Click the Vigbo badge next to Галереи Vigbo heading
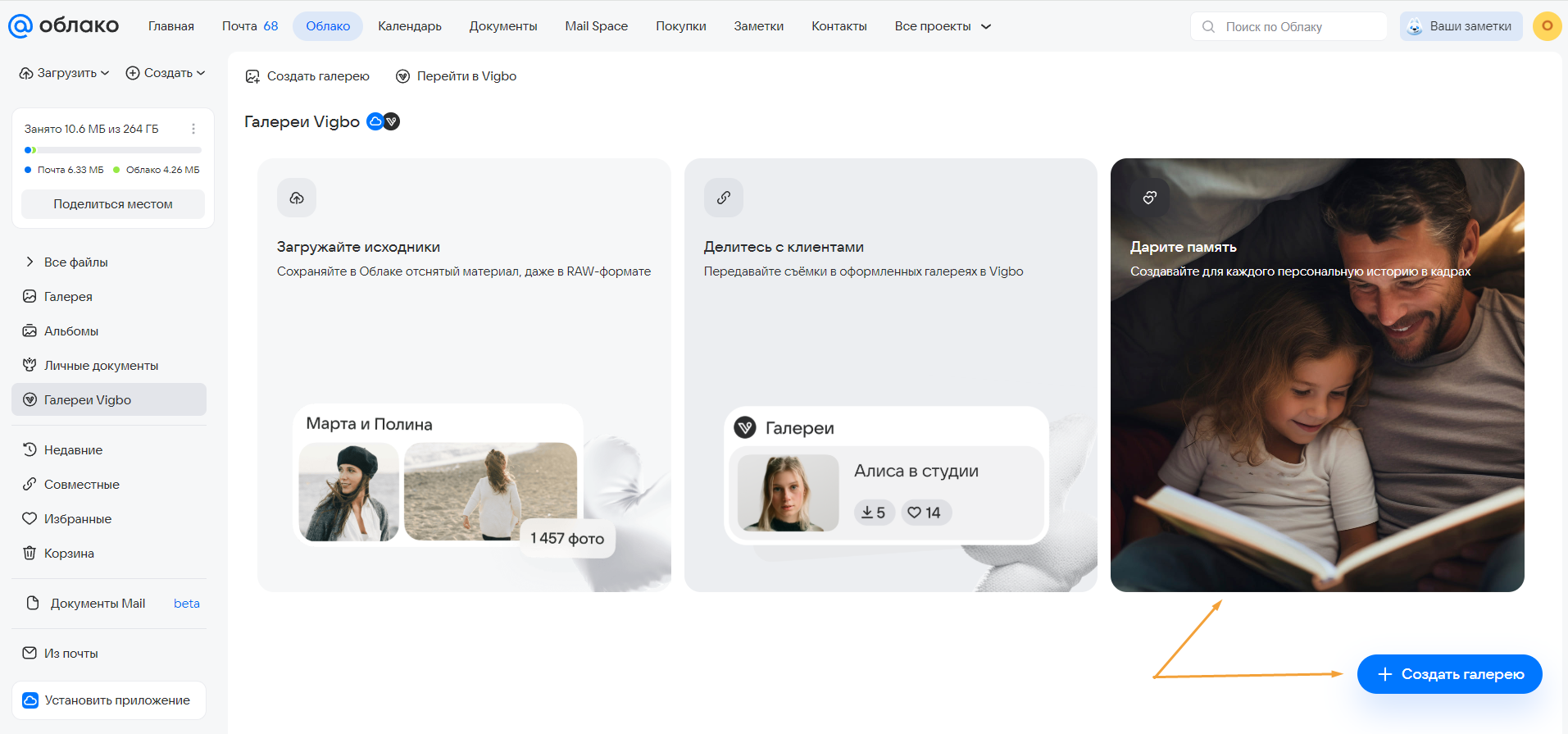This screenshot has height=734, width=1568. click(392, 121)
